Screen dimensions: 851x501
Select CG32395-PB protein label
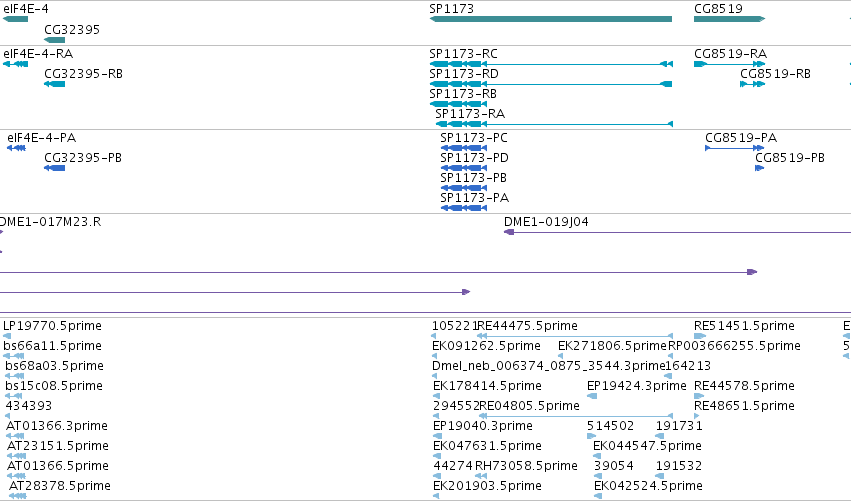coord(83,158)
